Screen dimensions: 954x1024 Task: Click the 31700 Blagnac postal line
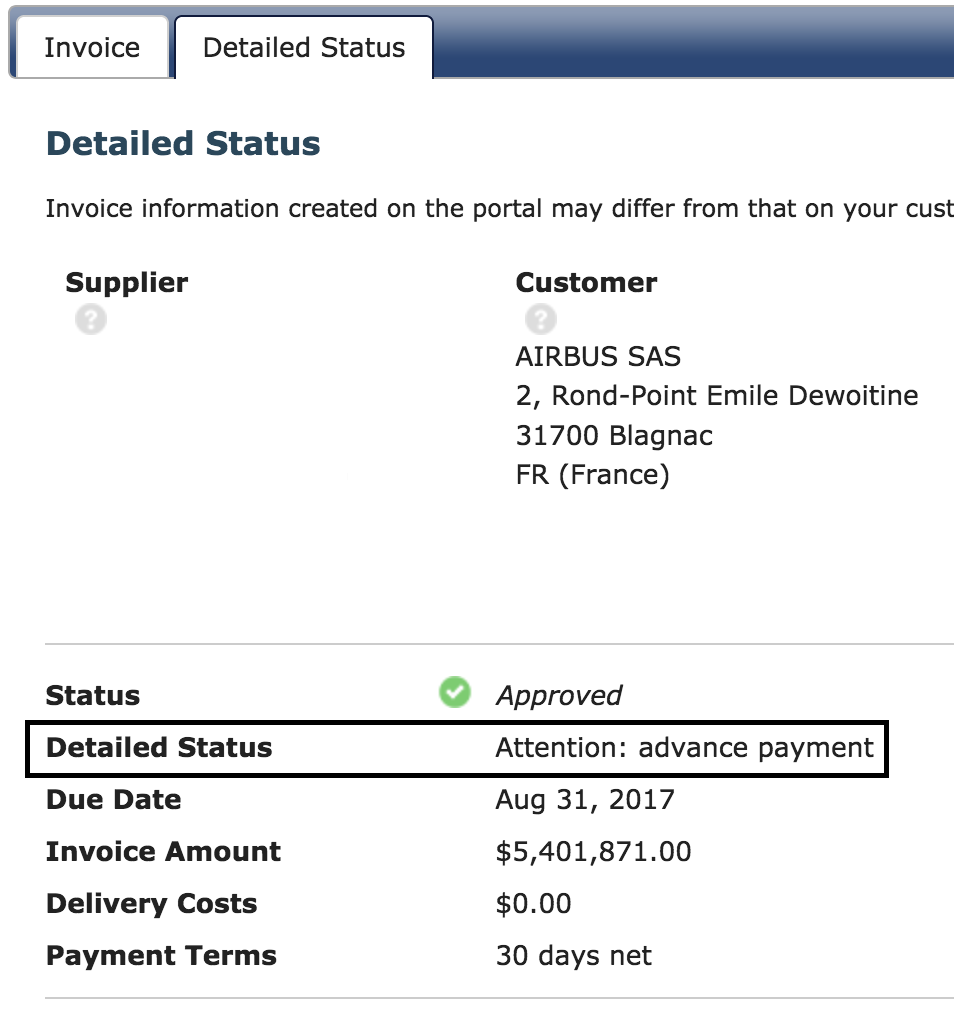click(x=614, y=435)
